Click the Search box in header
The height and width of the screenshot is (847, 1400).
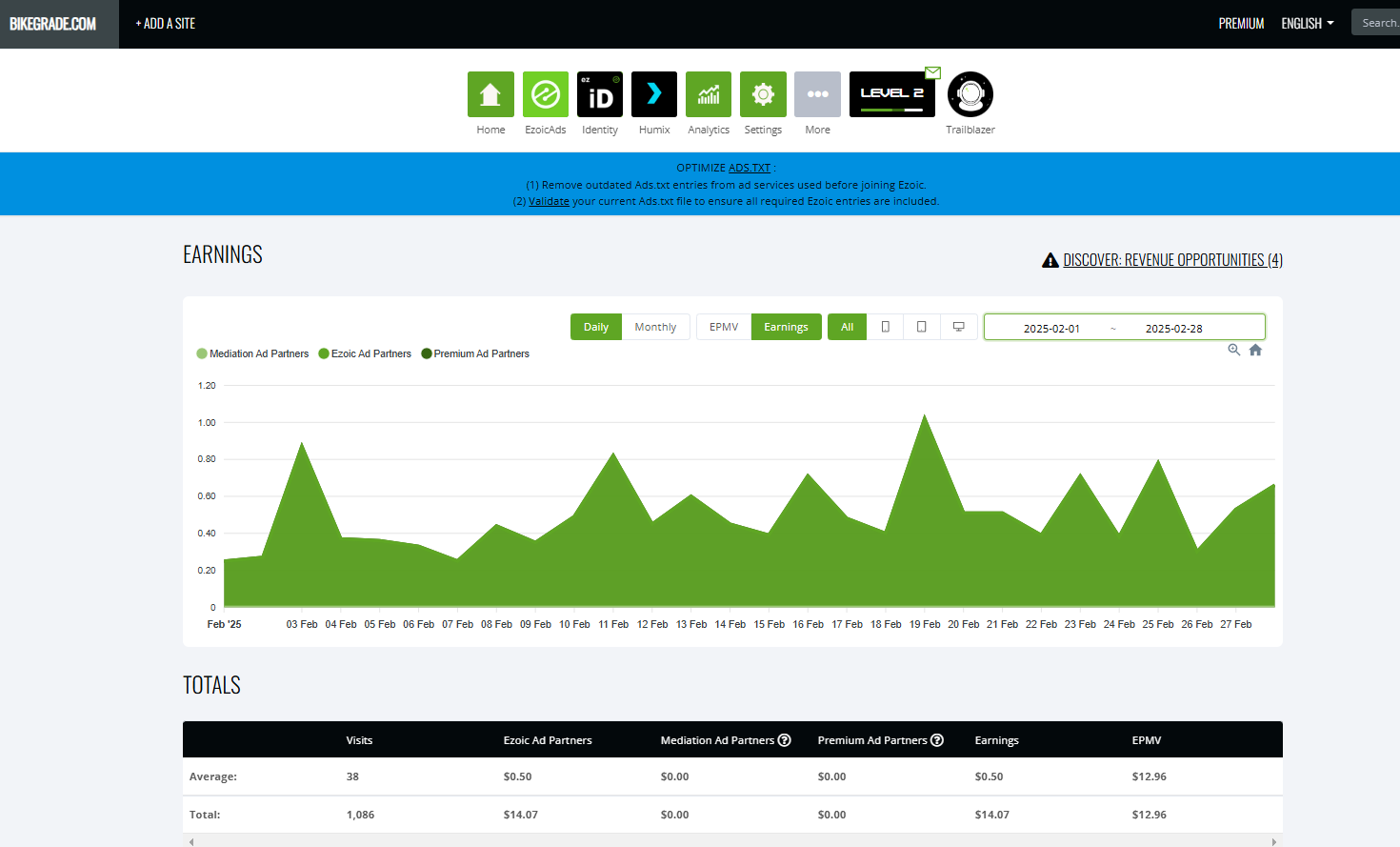[1375, 23]
